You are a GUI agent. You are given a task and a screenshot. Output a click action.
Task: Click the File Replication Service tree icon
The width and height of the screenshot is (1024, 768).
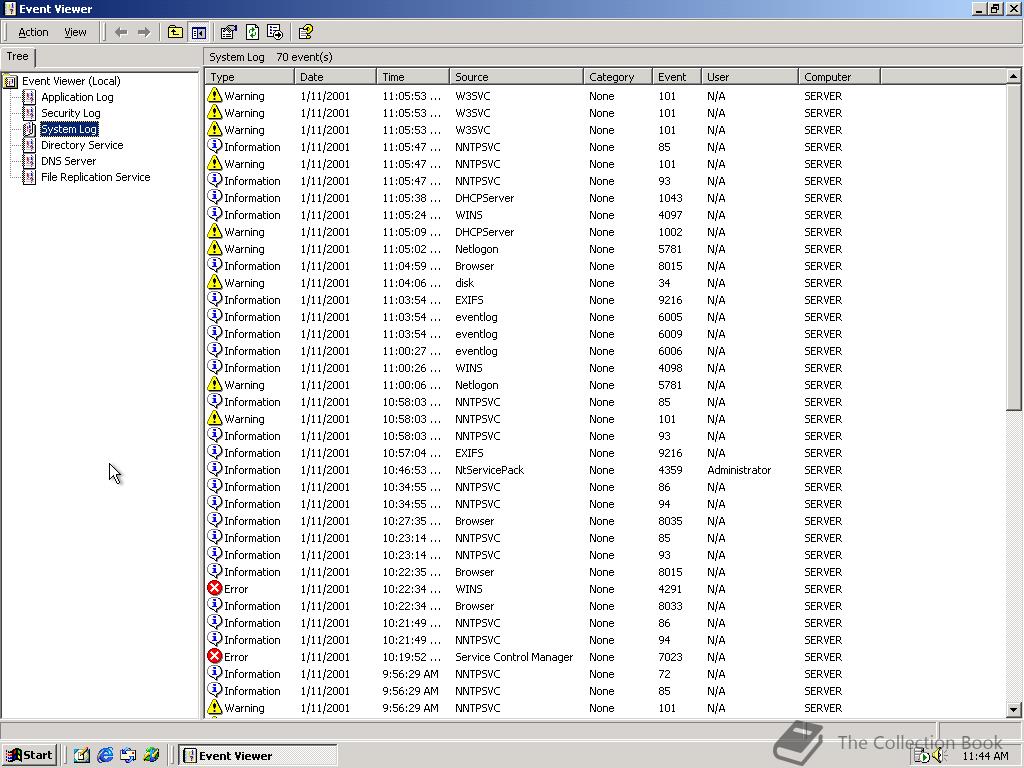(x=29, y=177)
